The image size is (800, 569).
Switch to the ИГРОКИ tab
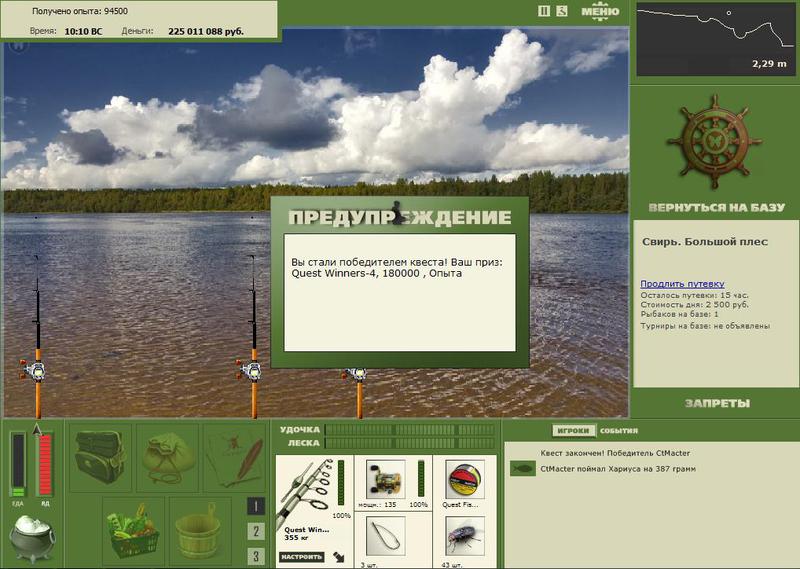point(573,431)
